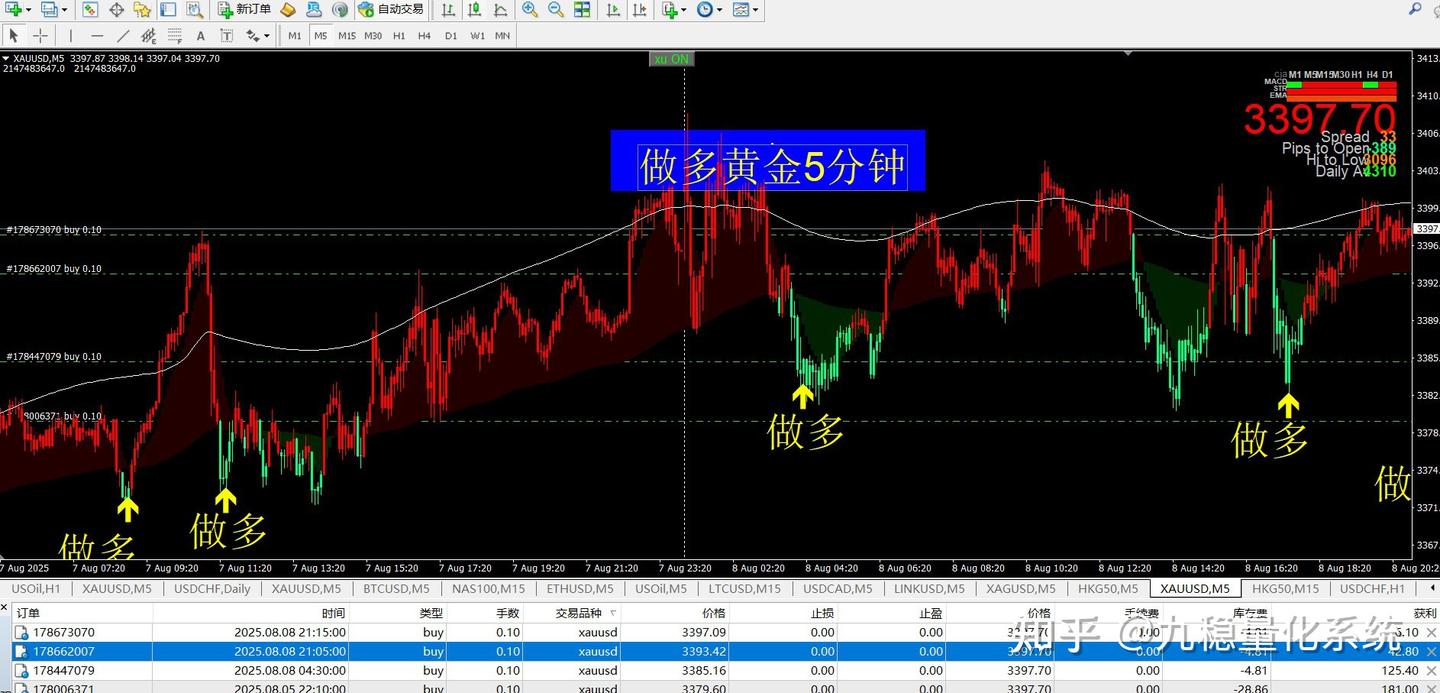Open the chart Profiles dropdown arrow
This screenshot has width=1440, height=693.
click(x=64, y=10)
